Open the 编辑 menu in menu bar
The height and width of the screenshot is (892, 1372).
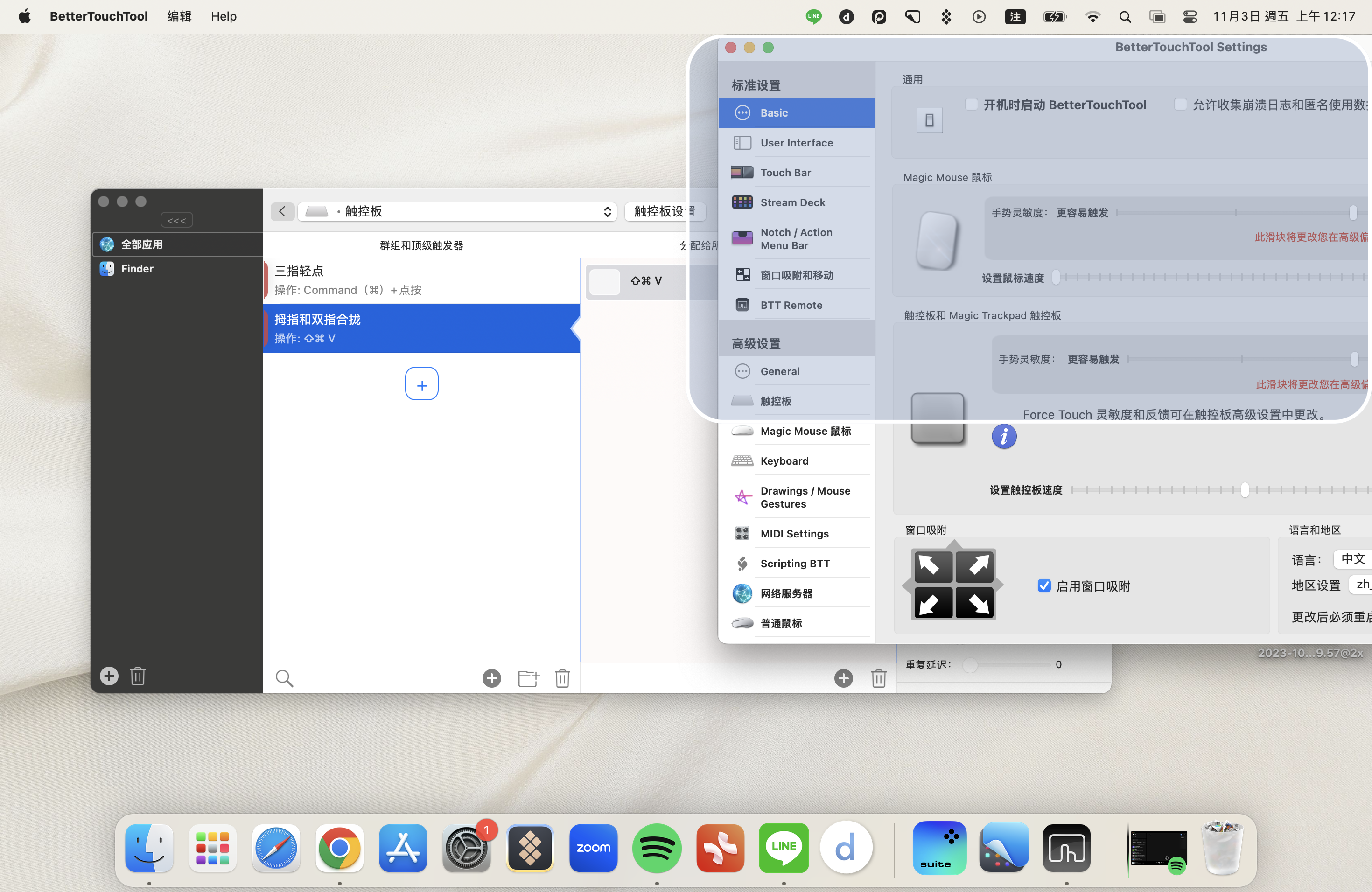click(179, 16)
